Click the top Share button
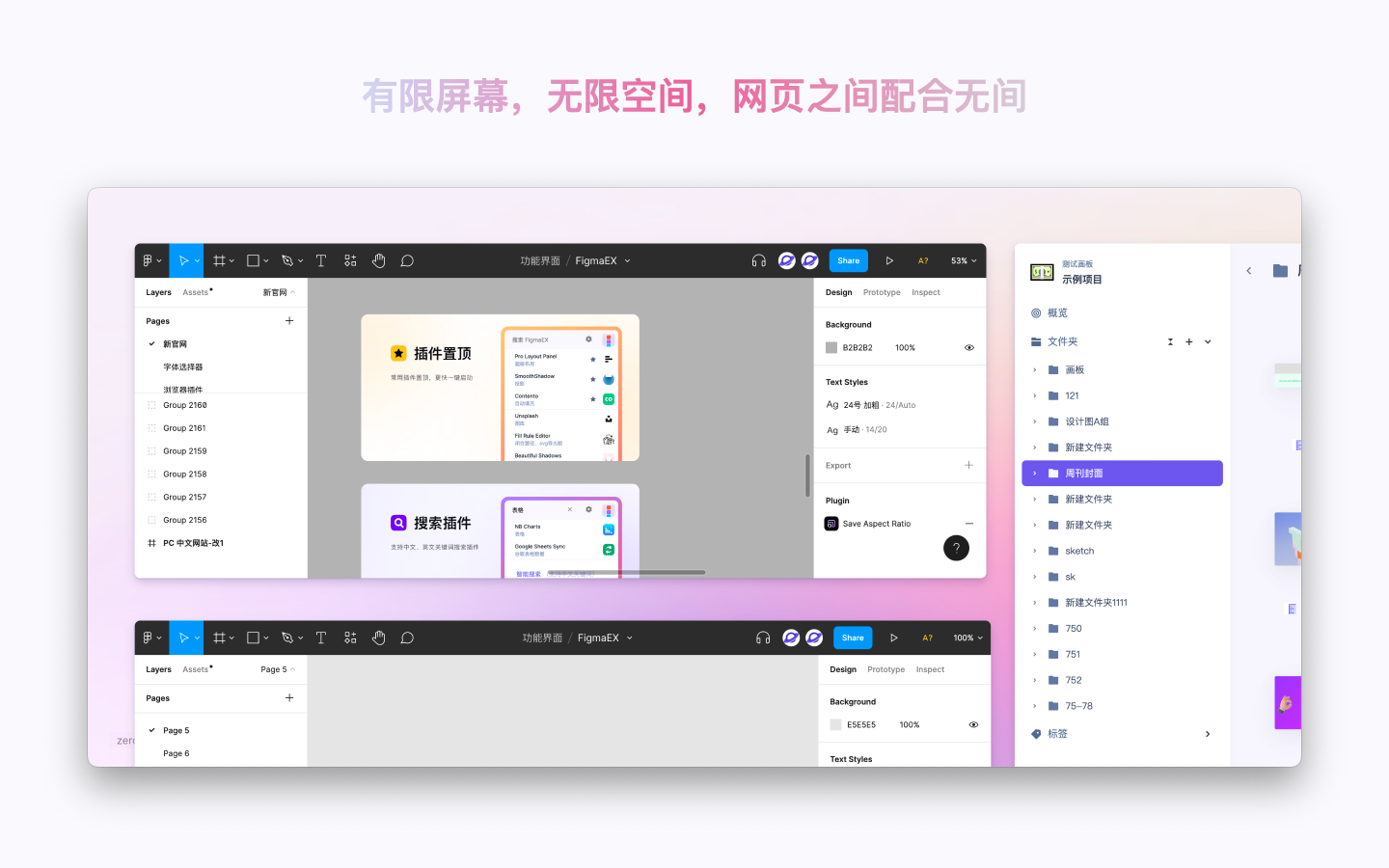The width and height of the screenshot is (1389, 868). 848,260
